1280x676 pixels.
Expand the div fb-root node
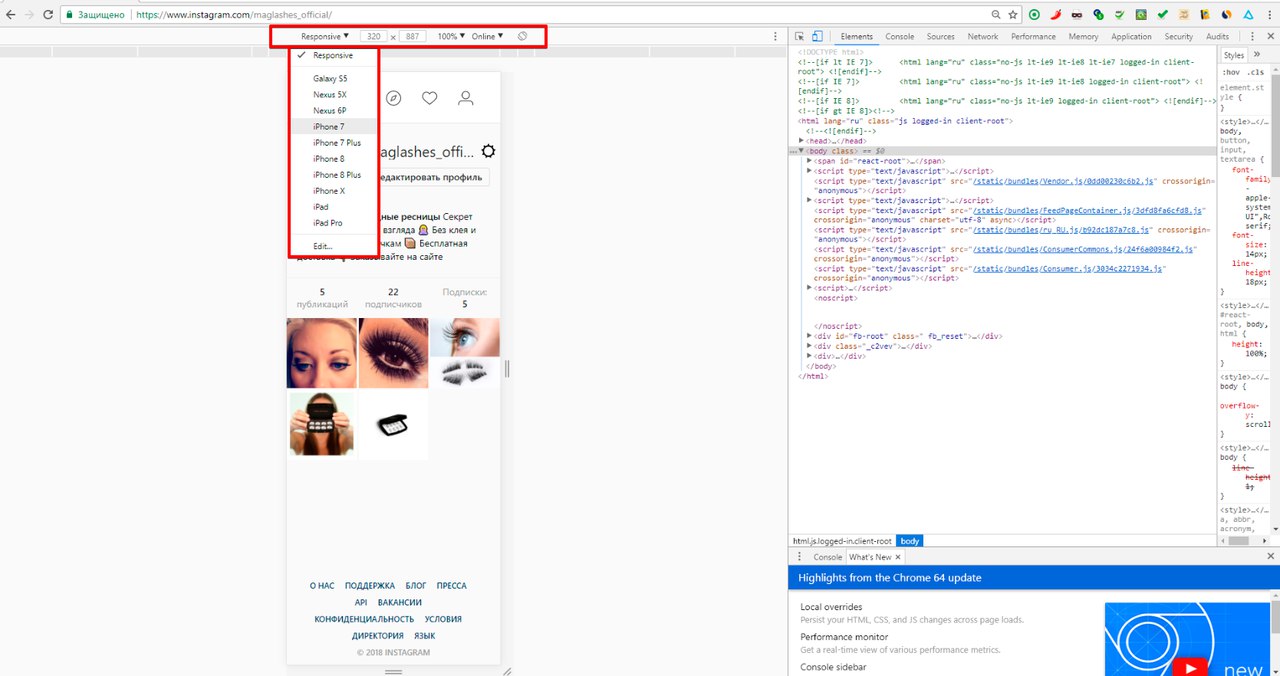[x=810, y=336]
